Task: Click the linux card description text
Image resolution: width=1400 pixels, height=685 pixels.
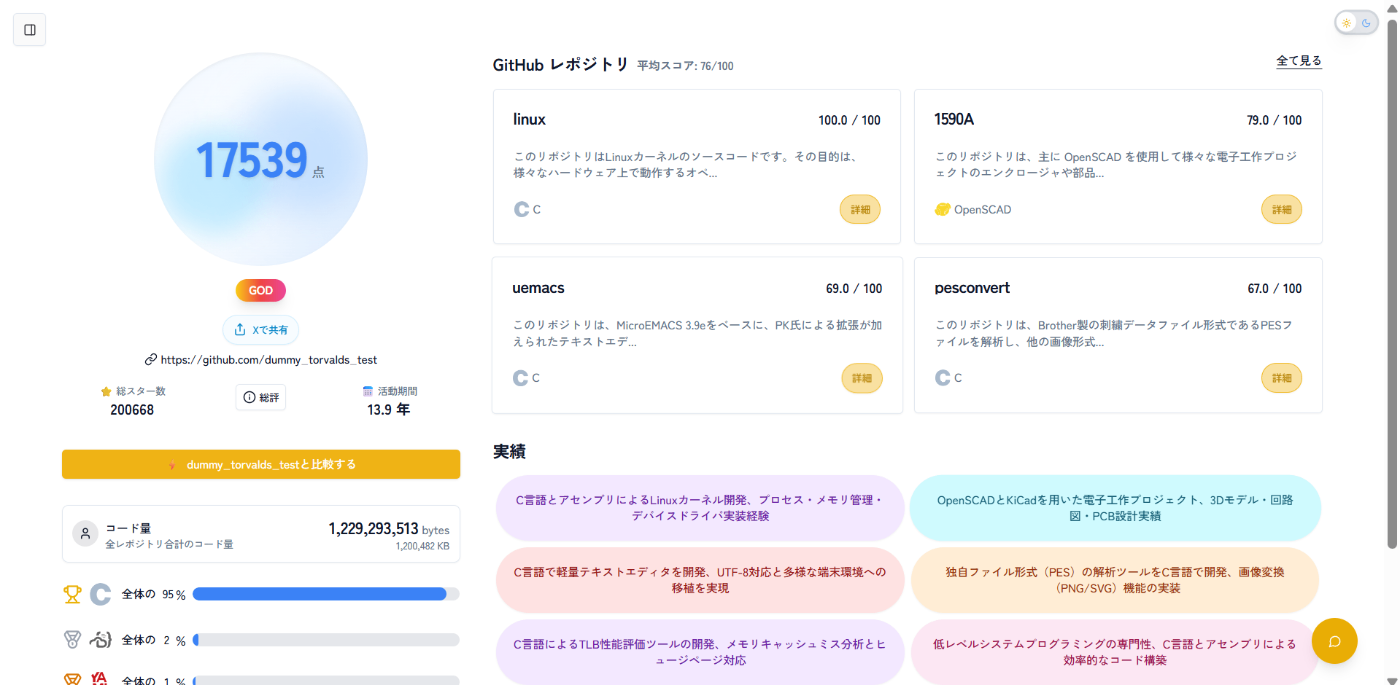Action: click(x=686, y=165)
